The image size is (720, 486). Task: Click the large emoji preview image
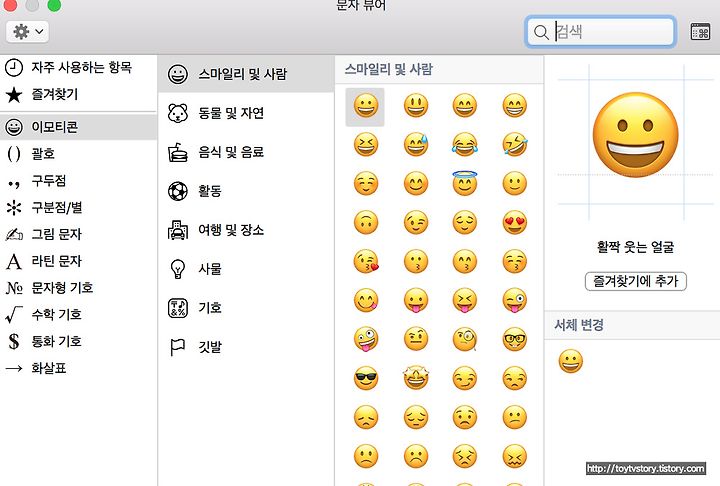(x=636, y=135)
